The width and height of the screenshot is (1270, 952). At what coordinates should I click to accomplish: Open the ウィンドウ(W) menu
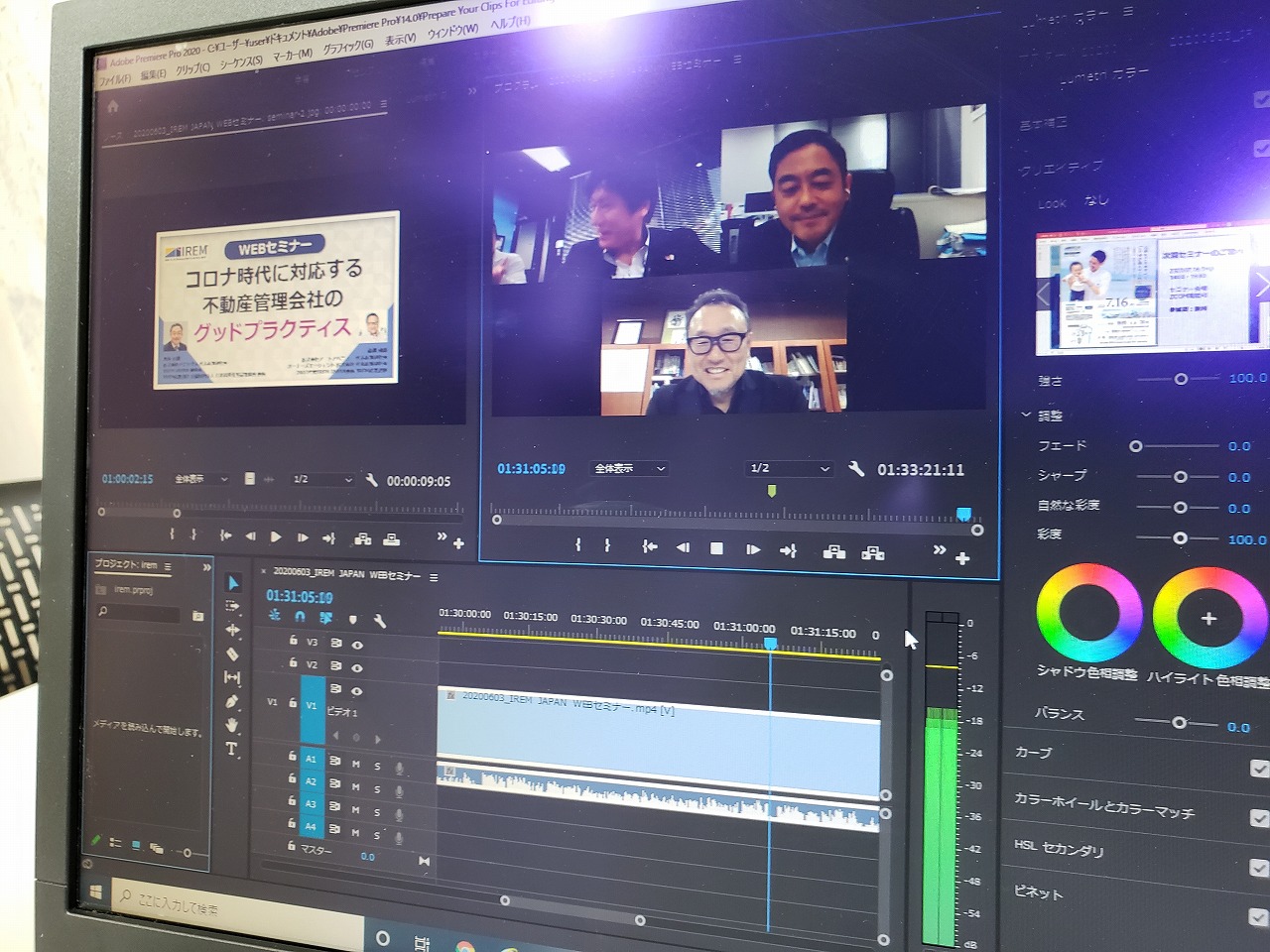[x=452, y=30]
